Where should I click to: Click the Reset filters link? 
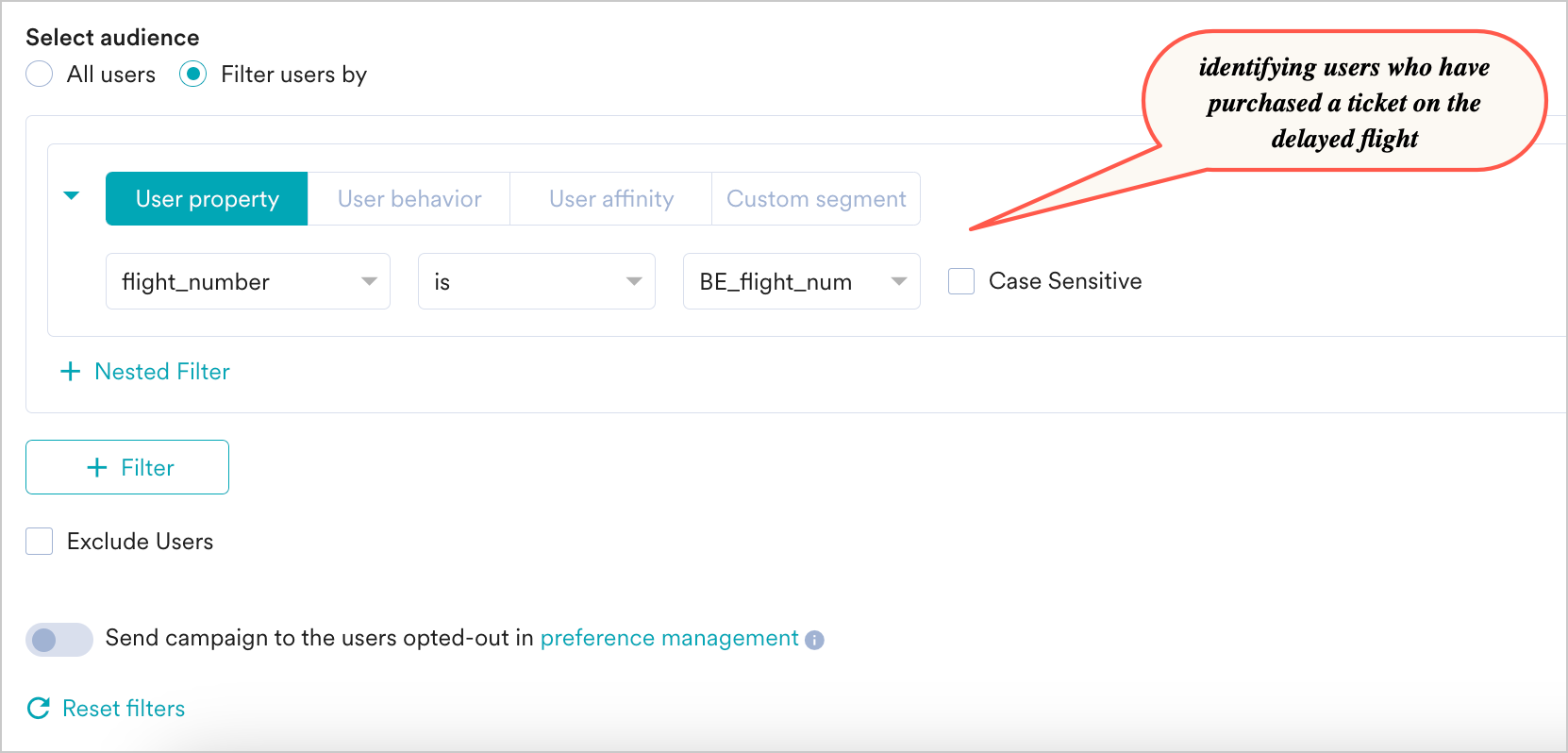(x=124, y=709)
